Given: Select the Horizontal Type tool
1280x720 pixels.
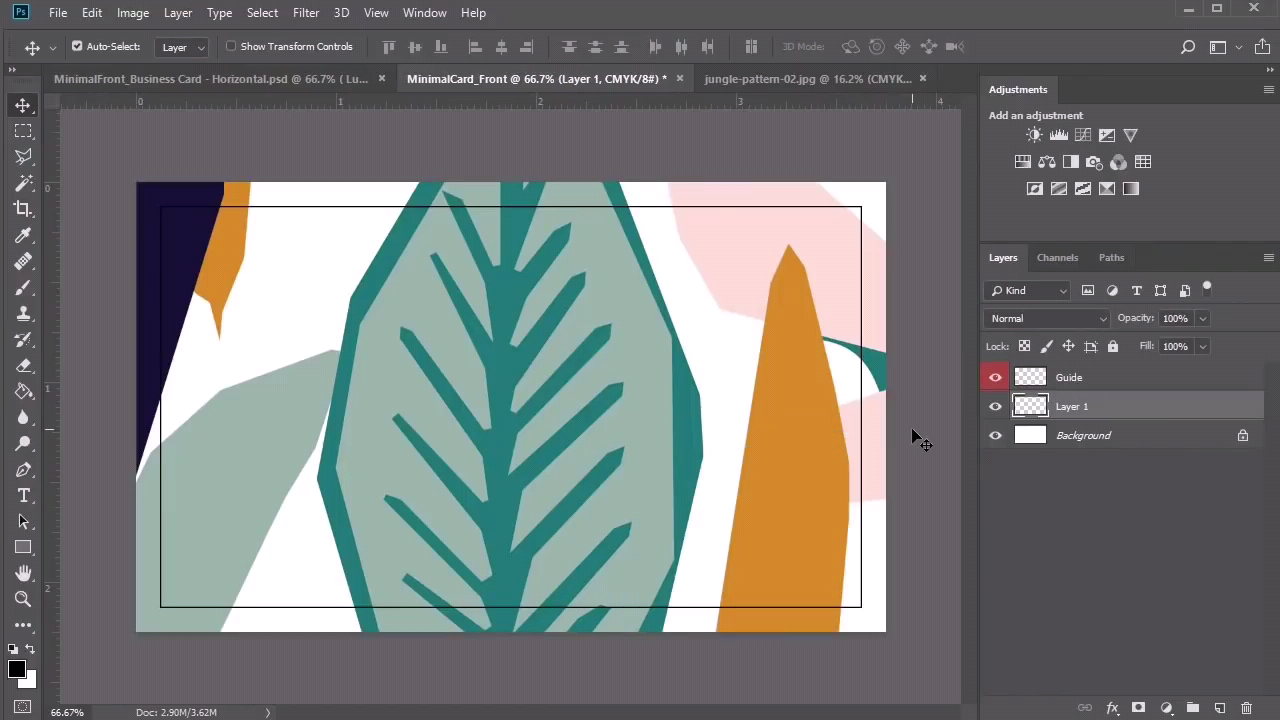Looking at the screenshot, I should point(23,495).
